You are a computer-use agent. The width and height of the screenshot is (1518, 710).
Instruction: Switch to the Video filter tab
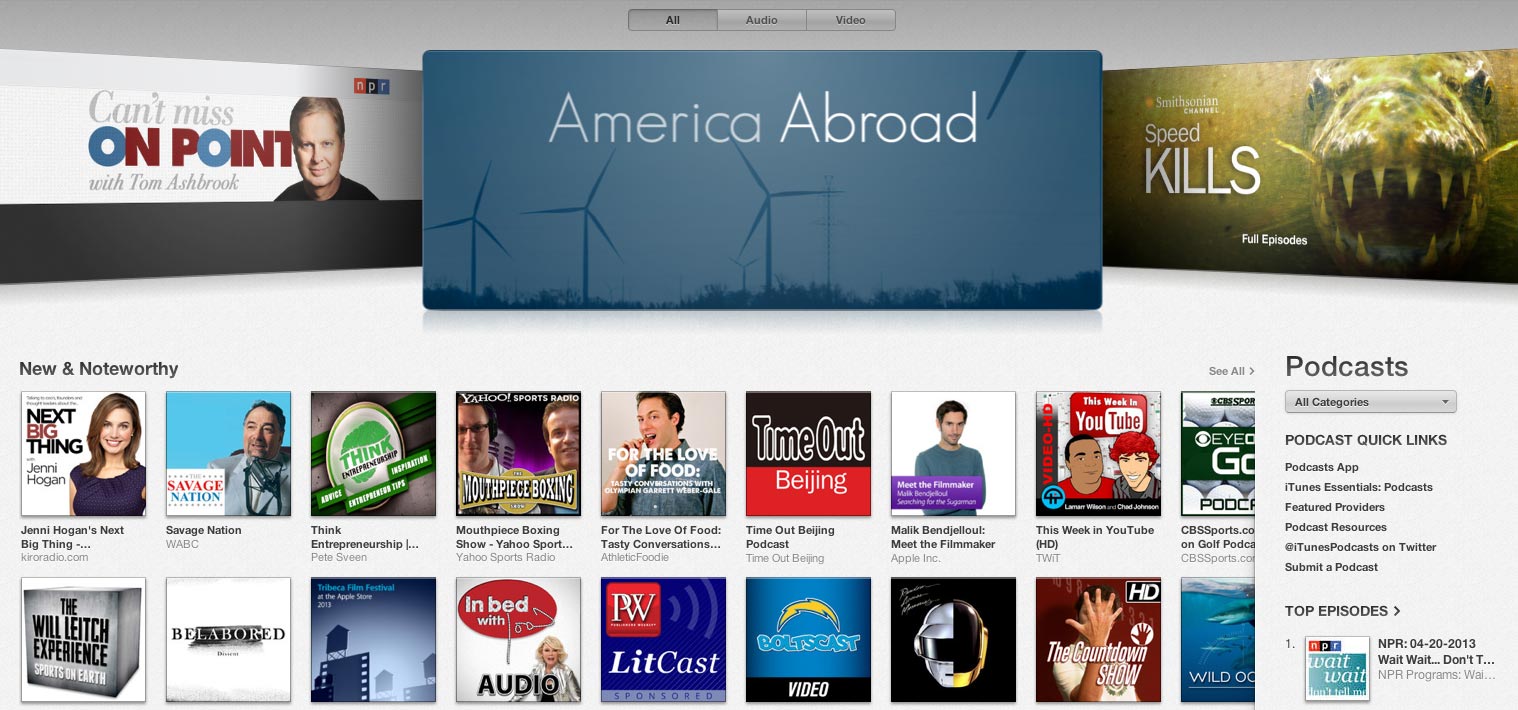pos(851,20)
